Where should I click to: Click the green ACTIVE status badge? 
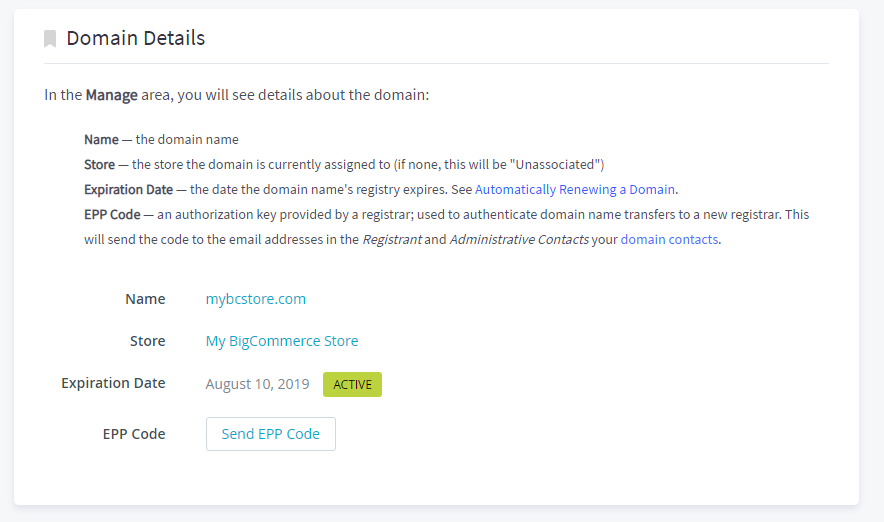tap(352, 384)
